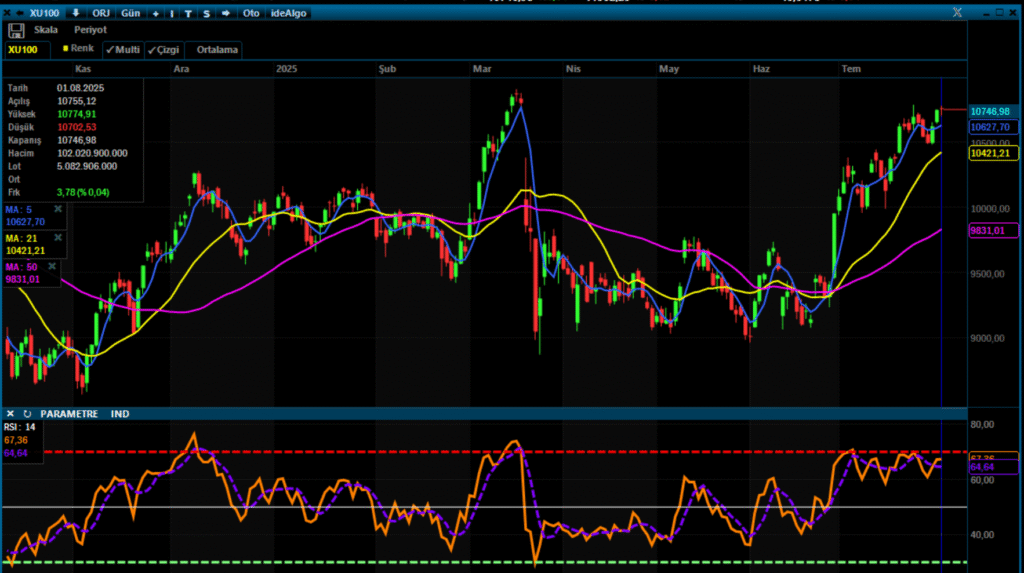
Task: Remove the MA: 21 indicator with its X
Action: [x=58, y=238]
